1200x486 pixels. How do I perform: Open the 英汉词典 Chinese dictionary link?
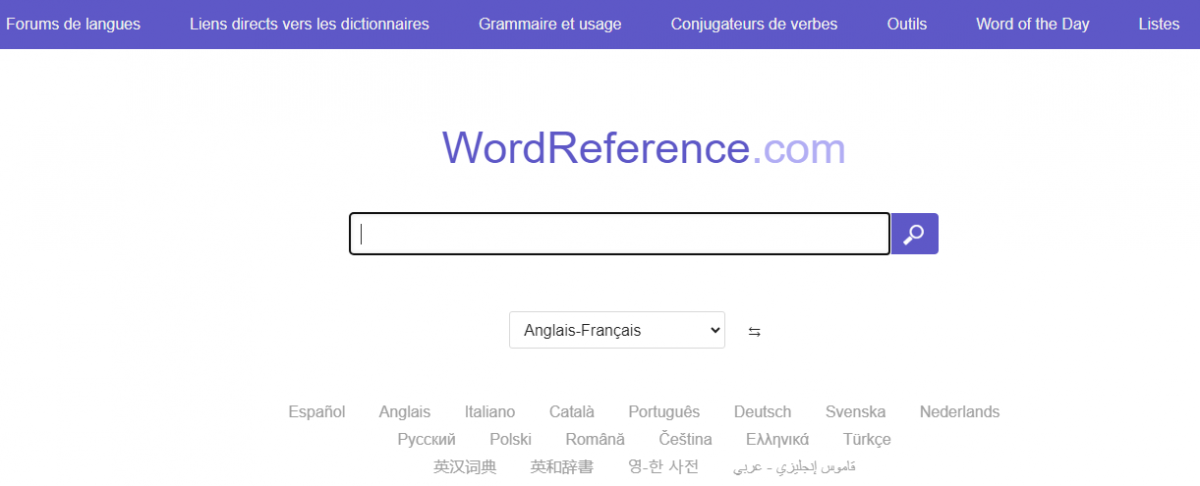pos(465,467)
